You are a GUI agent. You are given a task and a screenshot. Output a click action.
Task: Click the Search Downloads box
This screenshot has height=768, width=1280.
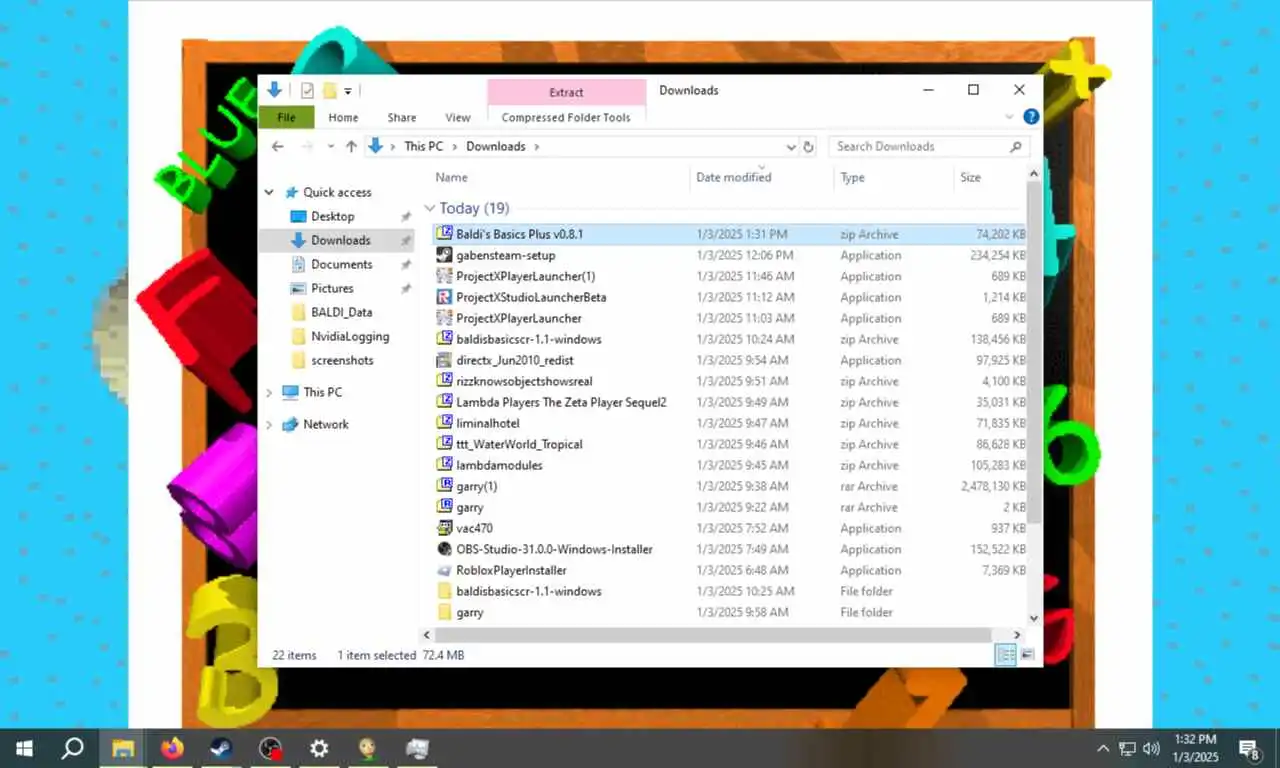click(x=928, y=146)
